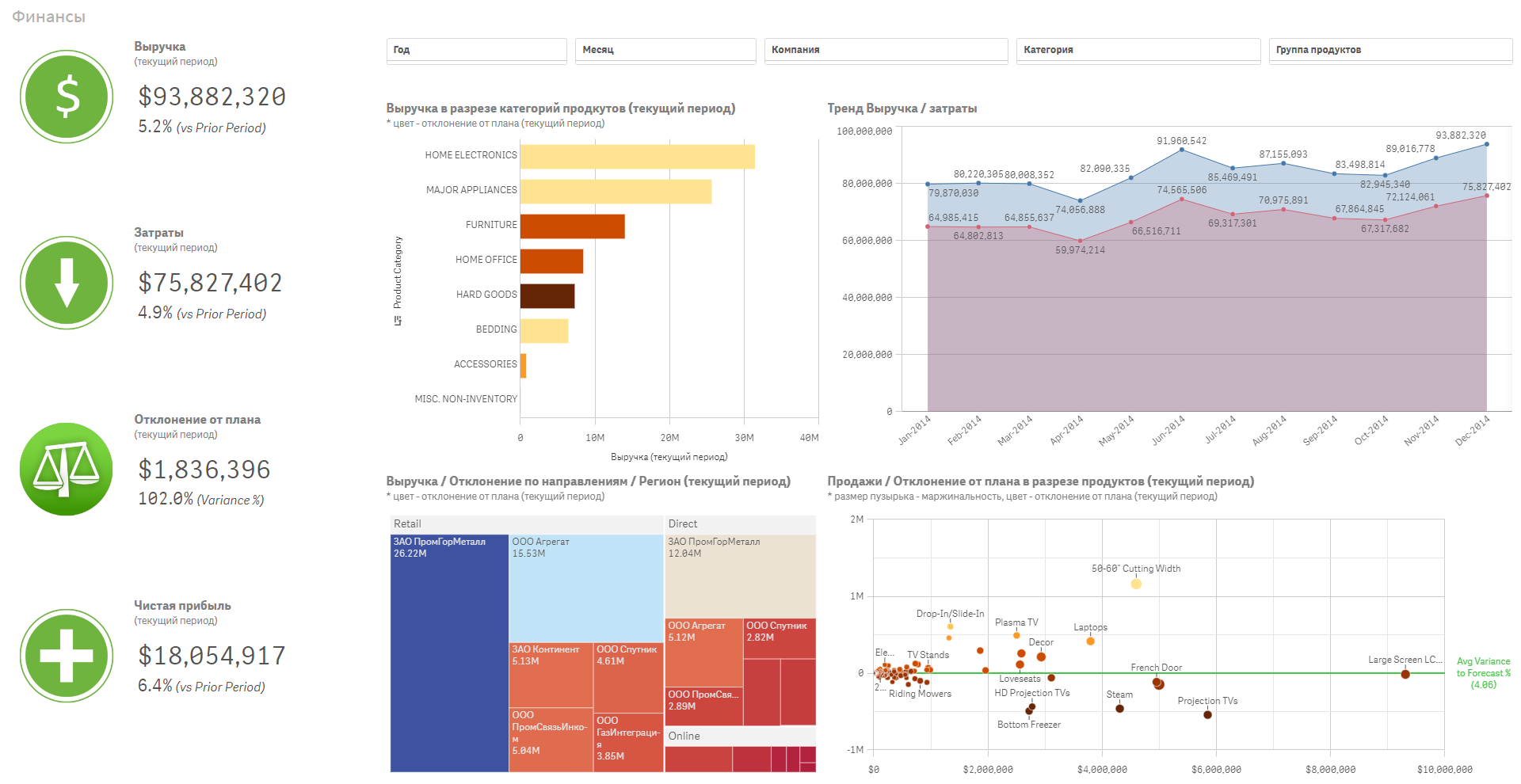Screen dimensions: 1521x784
Task: Click the green dollar sign revenue icon
Action: pyautogui.click(x=67, y=97)
